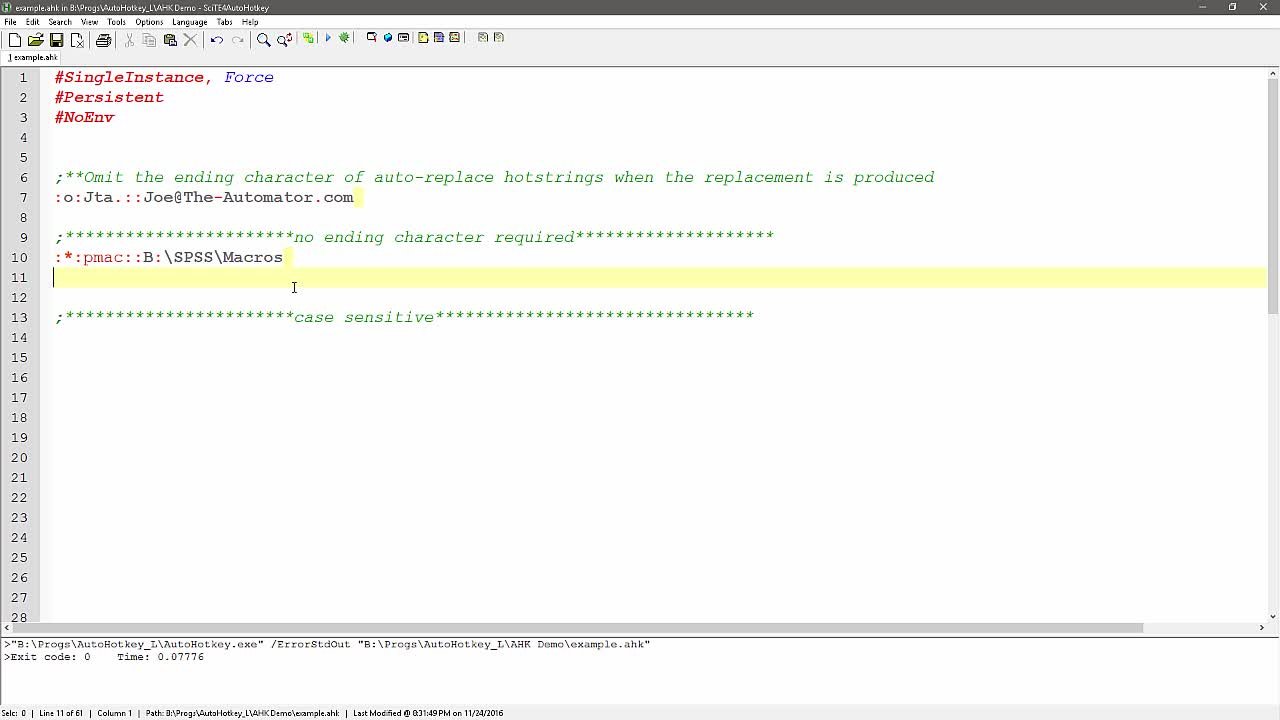The image size is (1280, 720).
Task: Click the Find and Replace icon
Action: pos(285,40)
